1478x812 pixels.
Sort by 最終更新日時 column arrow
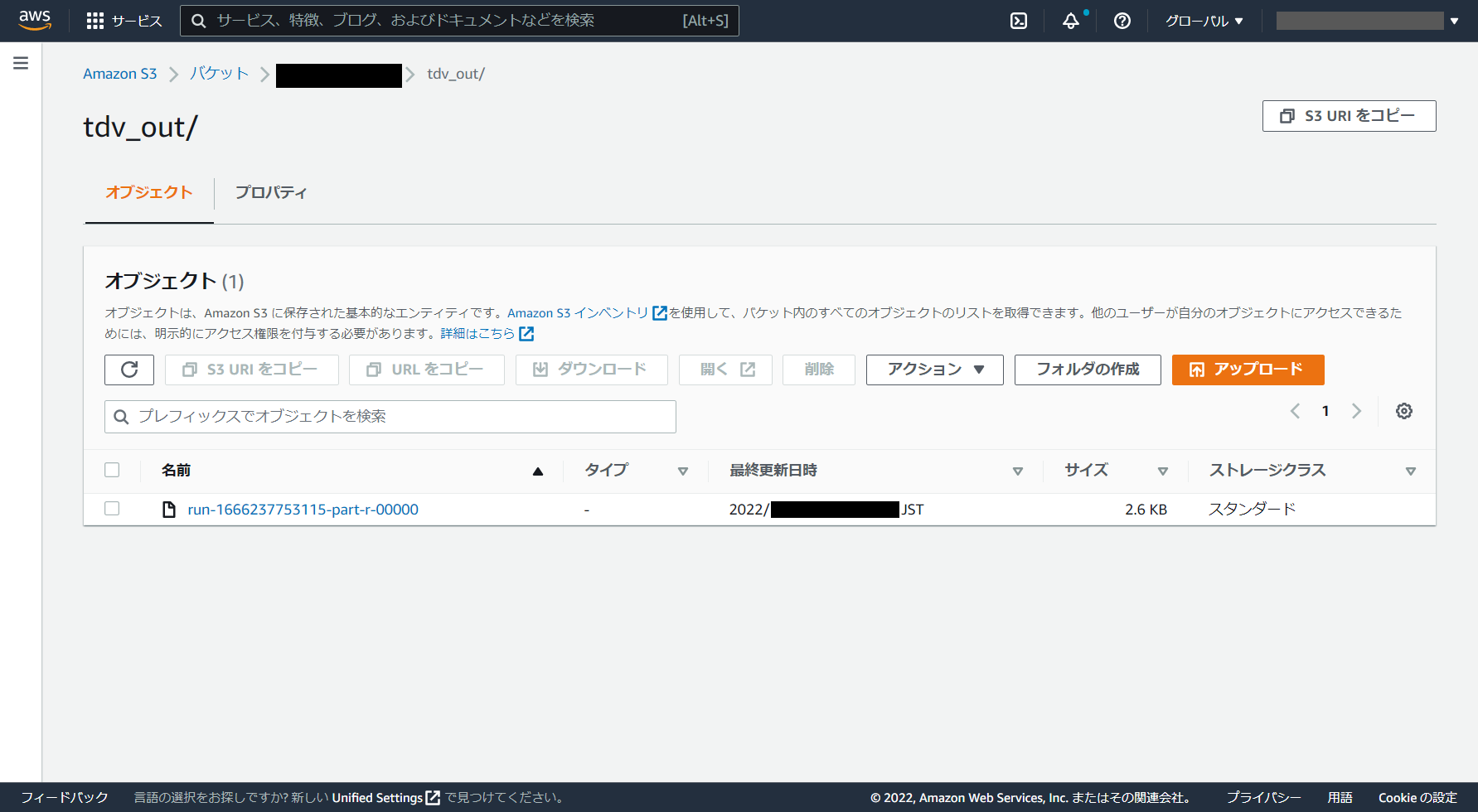click(x=1018, y=471)
